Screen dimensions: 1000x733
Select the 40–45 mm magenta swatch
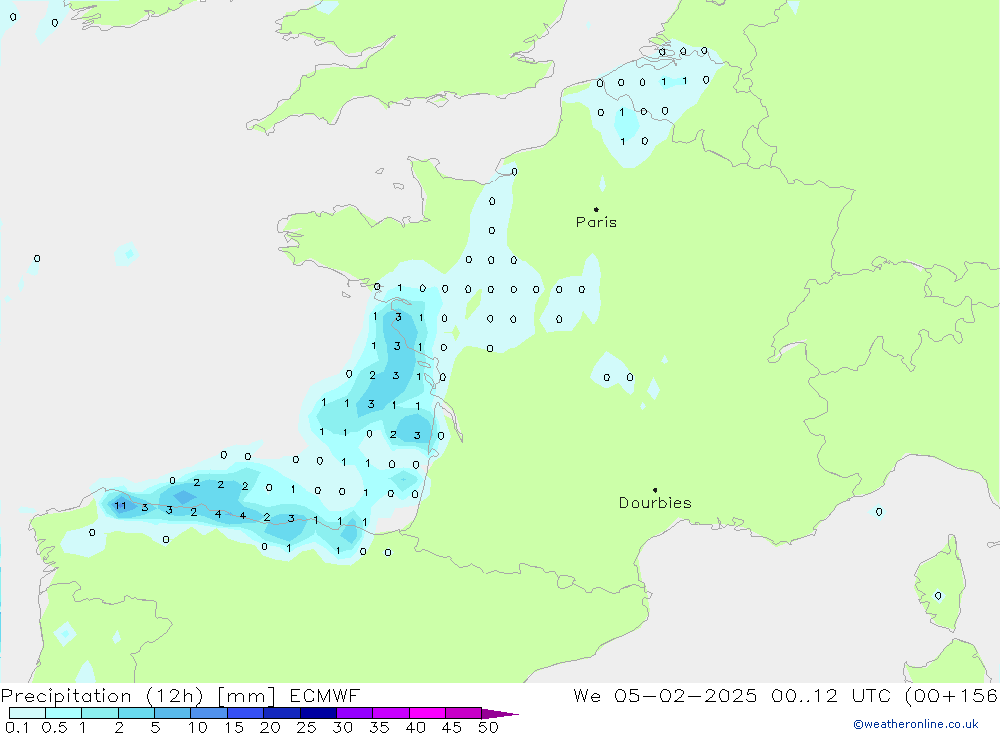click(427, 713)
